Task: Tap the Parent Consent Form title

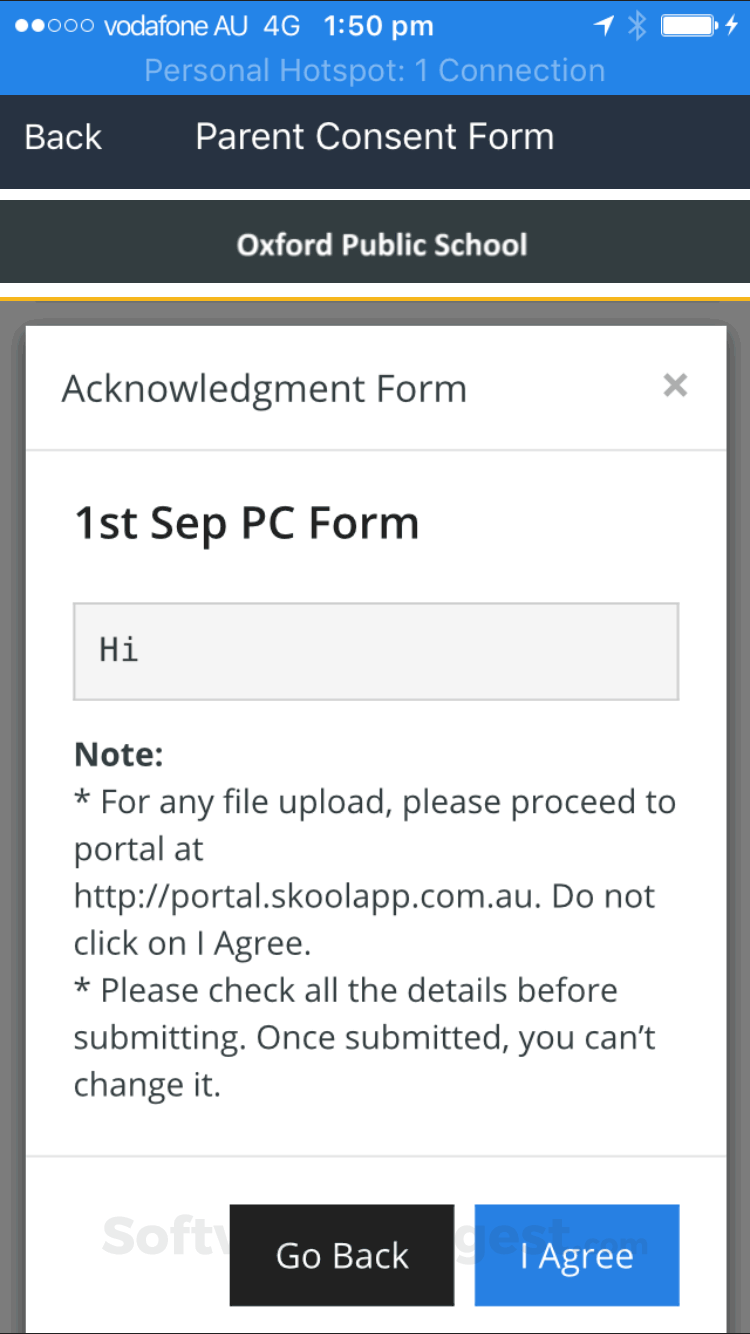Action: pos(375,137)
